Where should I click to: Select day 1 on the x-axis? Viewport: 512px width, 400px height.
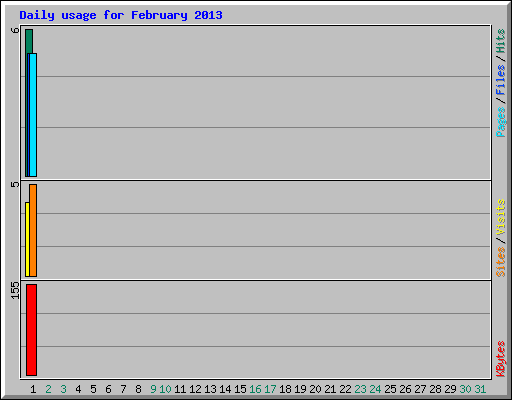point(33,389)
